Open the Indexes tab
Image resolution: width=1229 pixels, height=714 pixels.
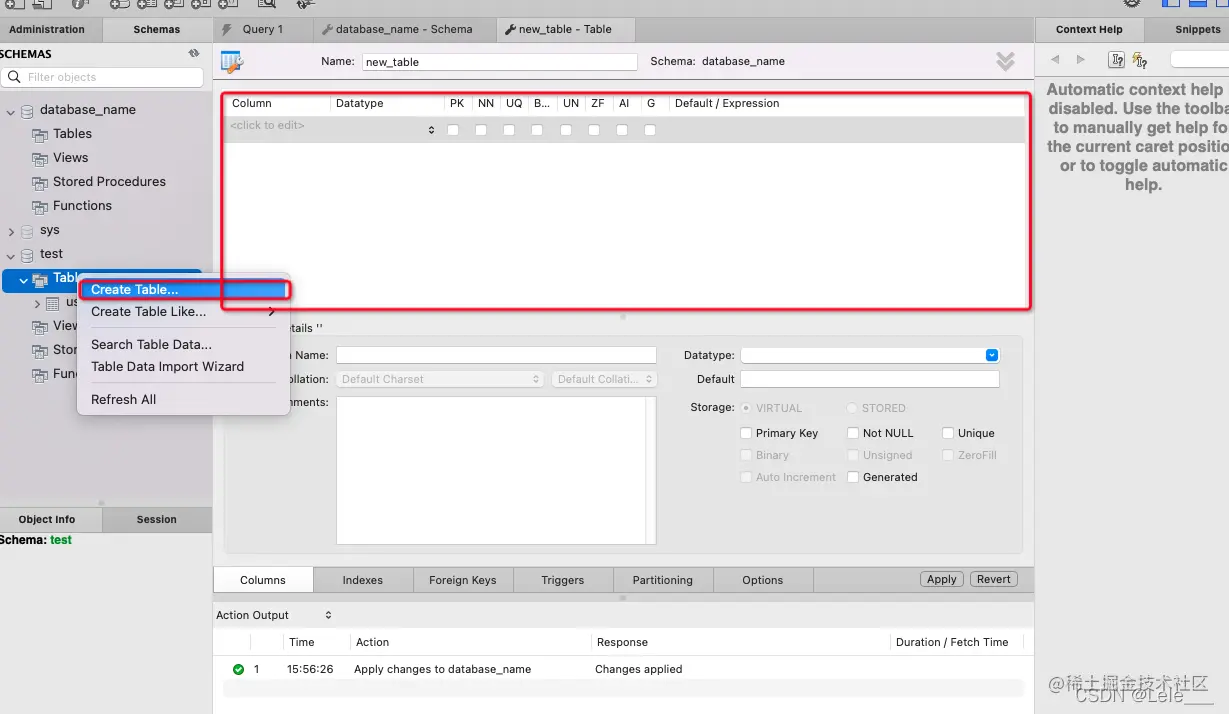coord(363,580)
